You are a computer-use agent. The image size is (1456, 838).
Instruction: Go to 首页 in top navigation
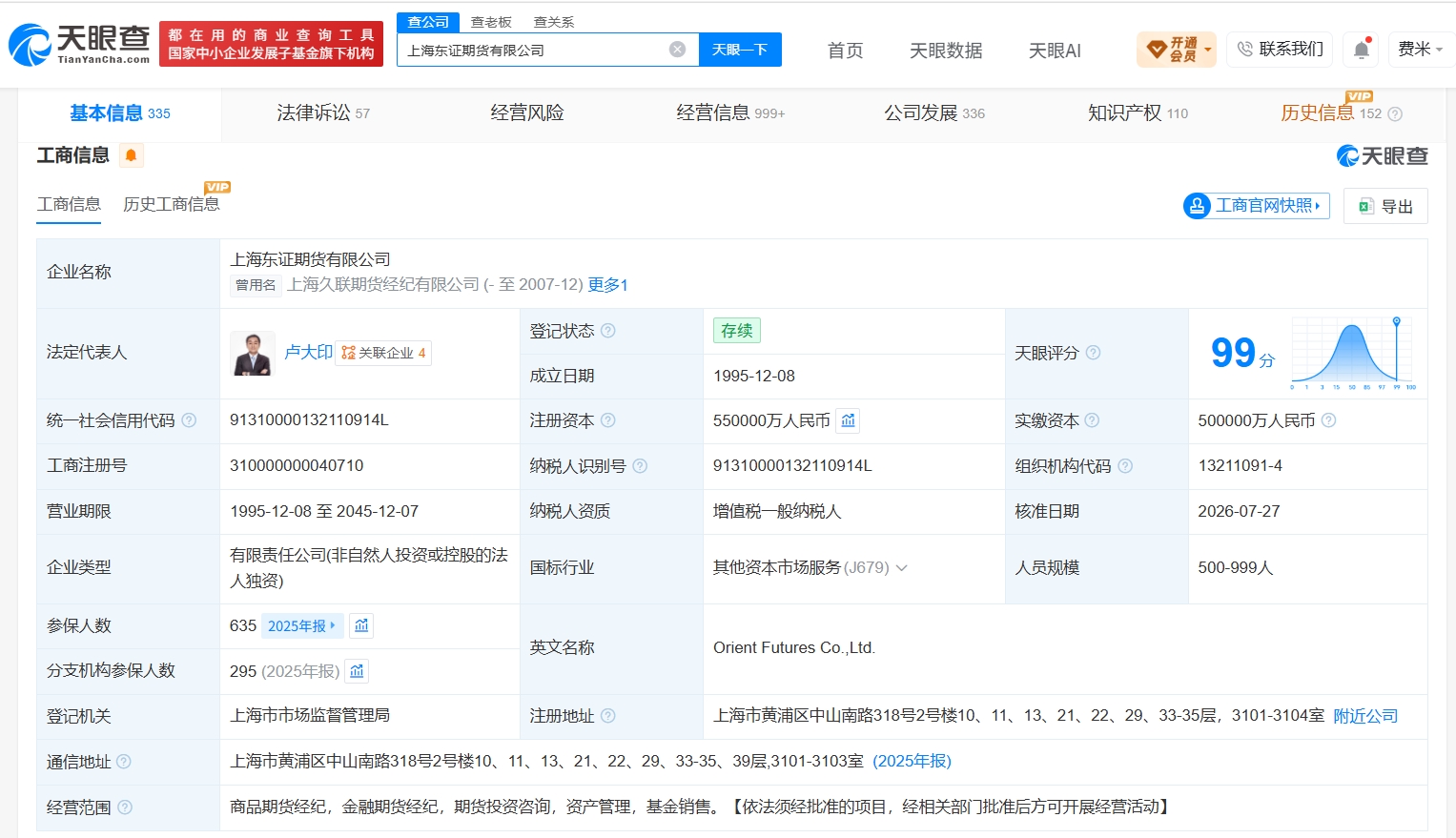click(845, 51)
